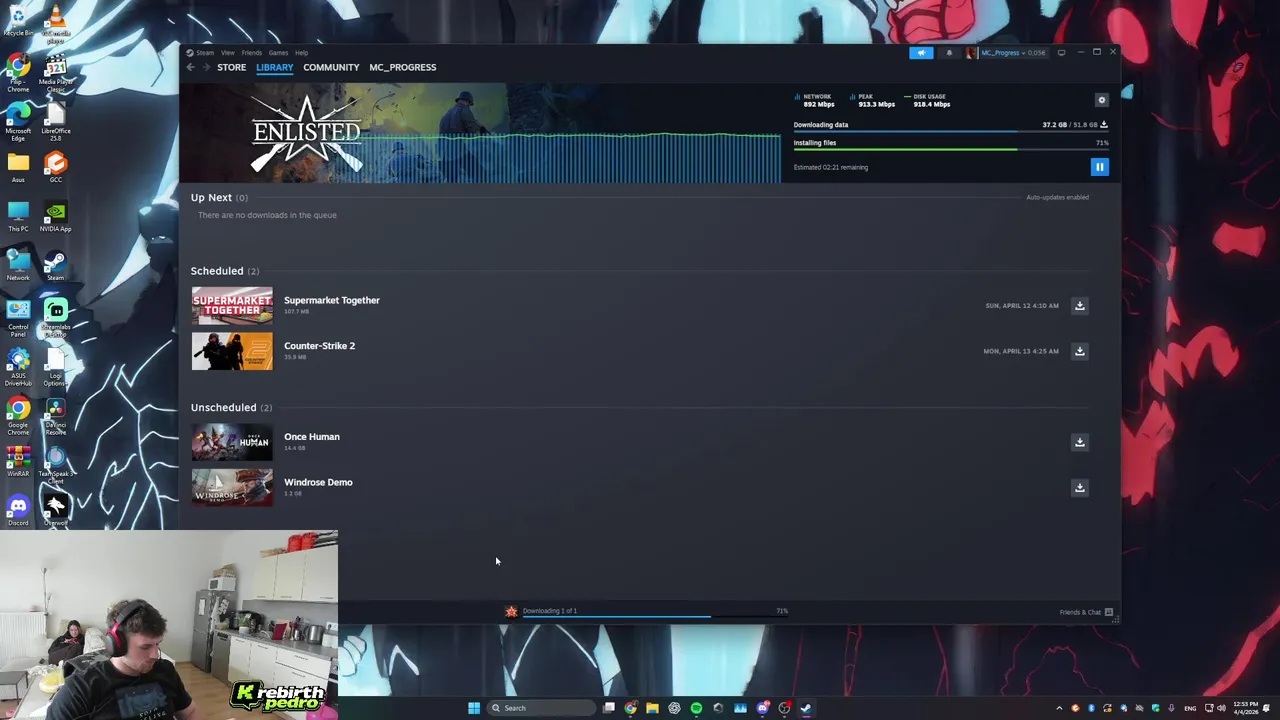The width and height of the screenshot is (1280, 720).
Task: Start Counter-Strike 2 download now
Action: pos(1079,351)
